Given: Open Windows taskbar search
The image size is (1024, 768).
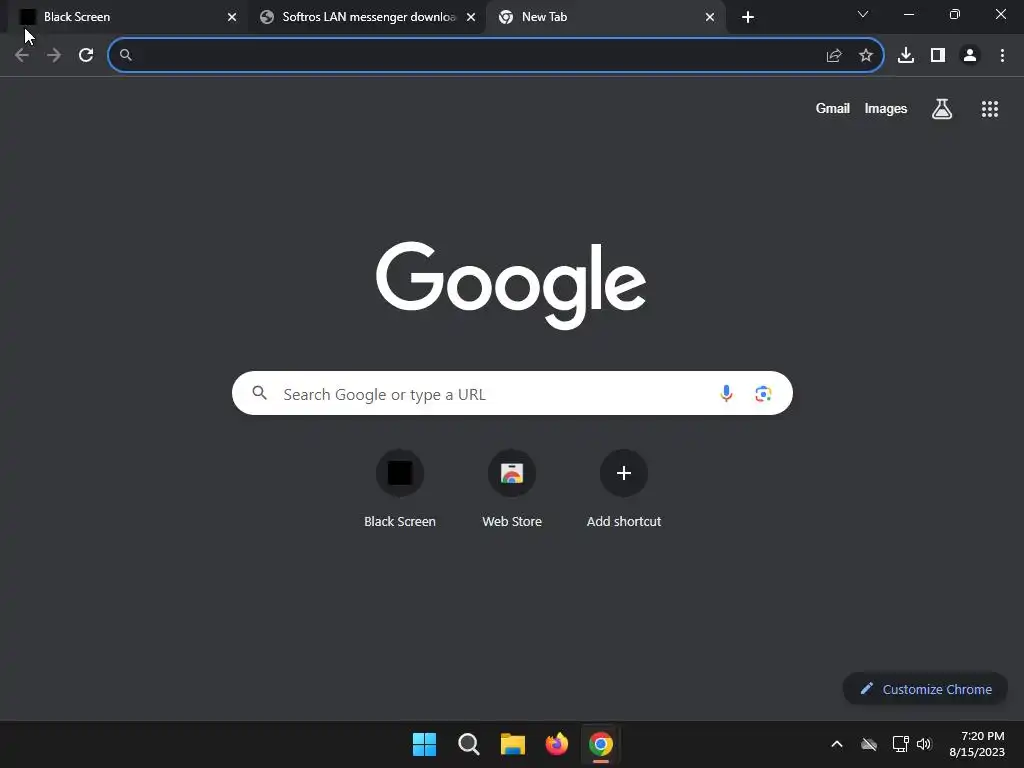Looking at the screenshot, I should tap(469, 744).
